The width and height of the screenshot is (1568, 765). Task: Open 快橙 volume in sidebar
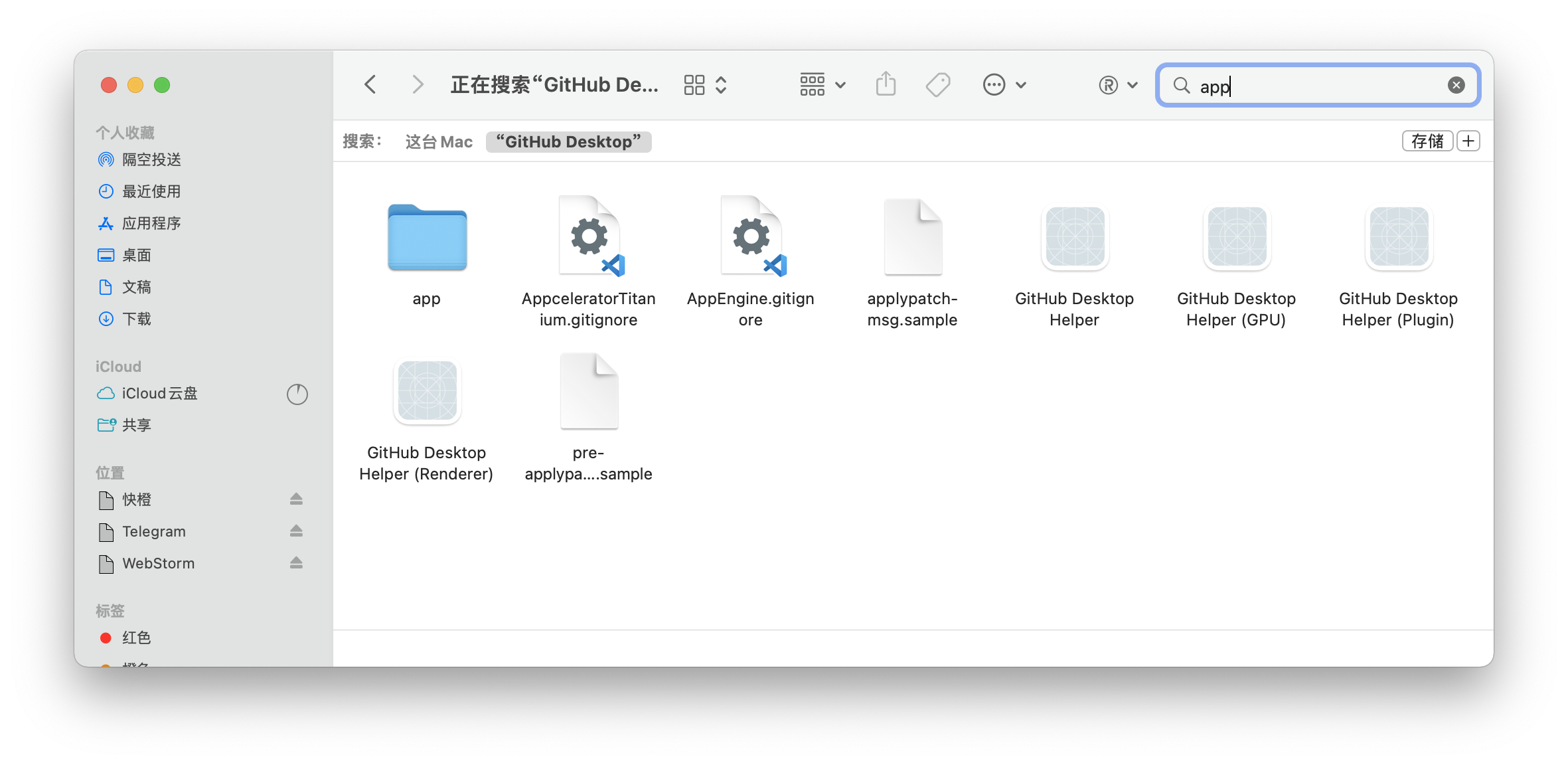pyautogui.click(x=137, y=499)
